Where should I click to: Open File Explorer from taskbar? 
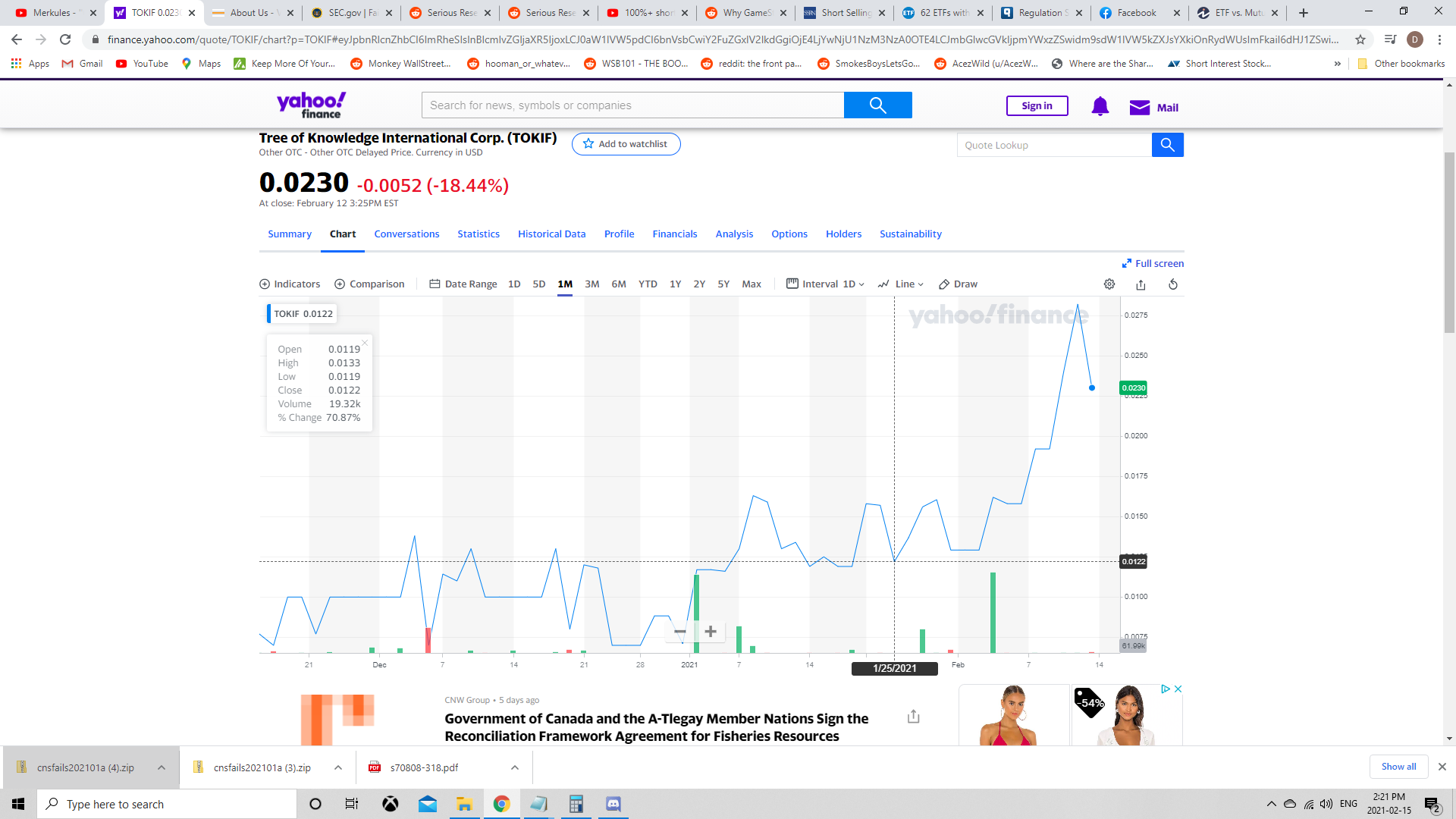[x=464, y=804]
